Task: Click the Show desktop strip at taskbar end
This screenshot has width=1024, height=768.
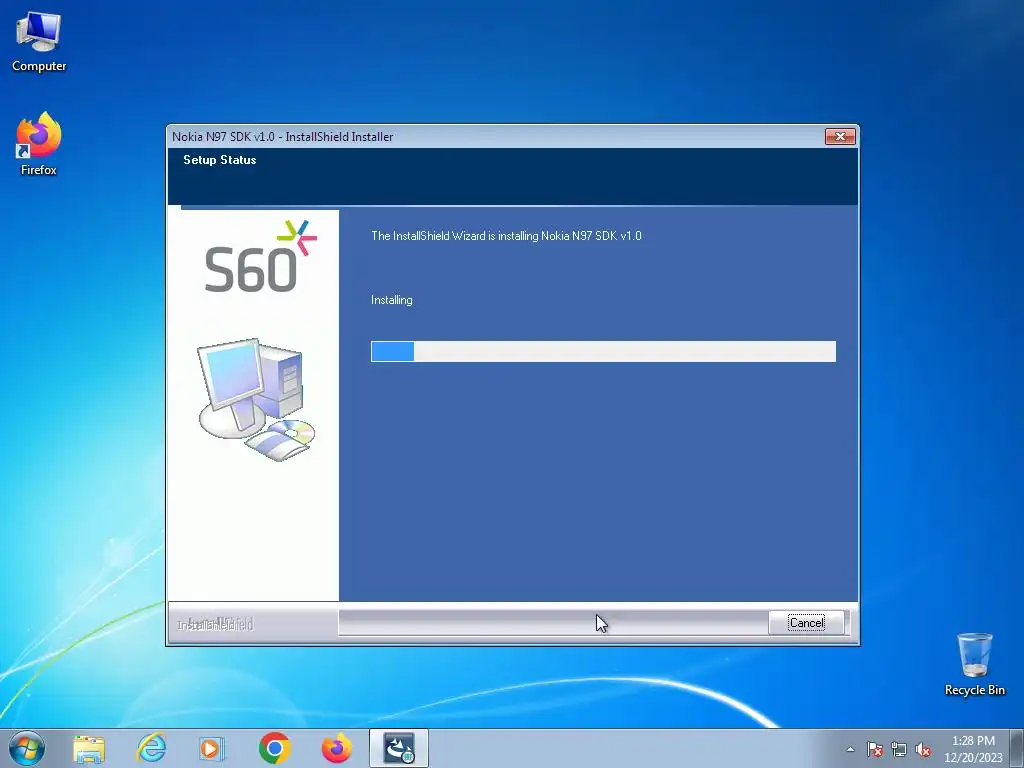Action: pyautogui.click(x=1017, y=748)
